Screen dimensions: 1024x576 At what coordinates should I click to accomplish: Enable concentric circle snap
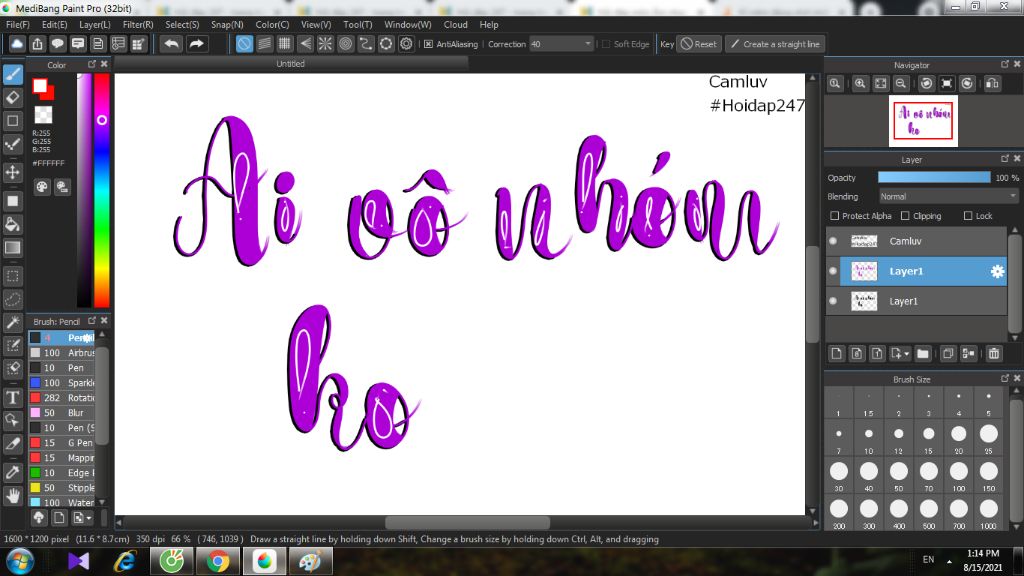(345, 44)
